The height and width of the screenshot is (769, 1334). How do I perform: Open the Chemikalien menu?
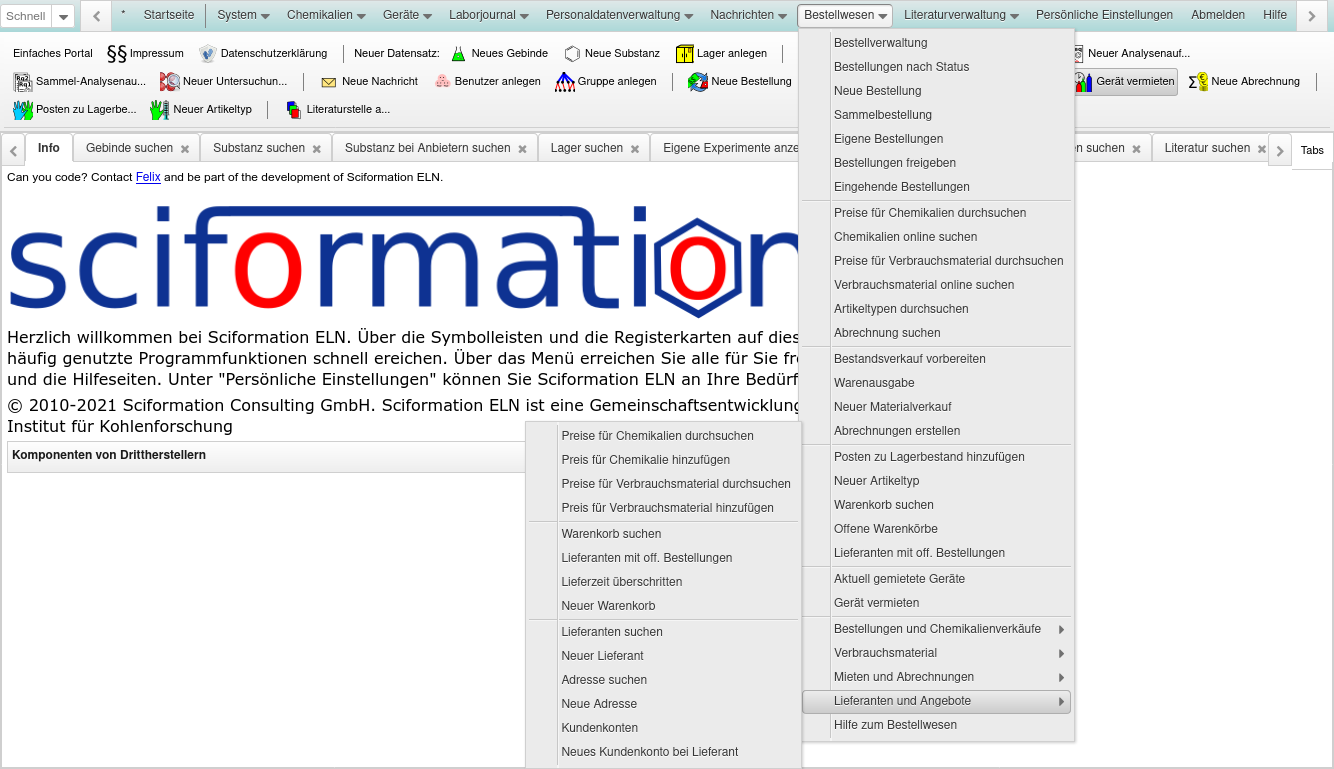tap(326, 15)
